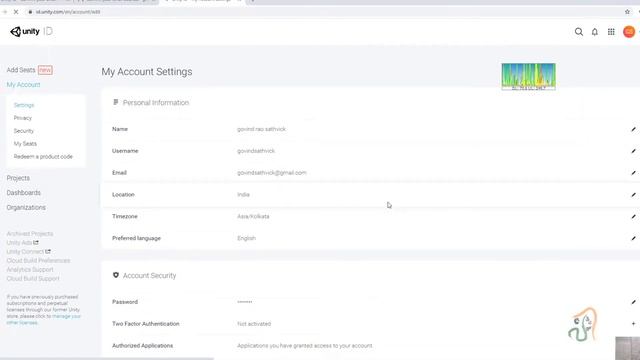Click the Not activated status text
Viewport: 640px width, 360px height.
[x=254, y=324]
